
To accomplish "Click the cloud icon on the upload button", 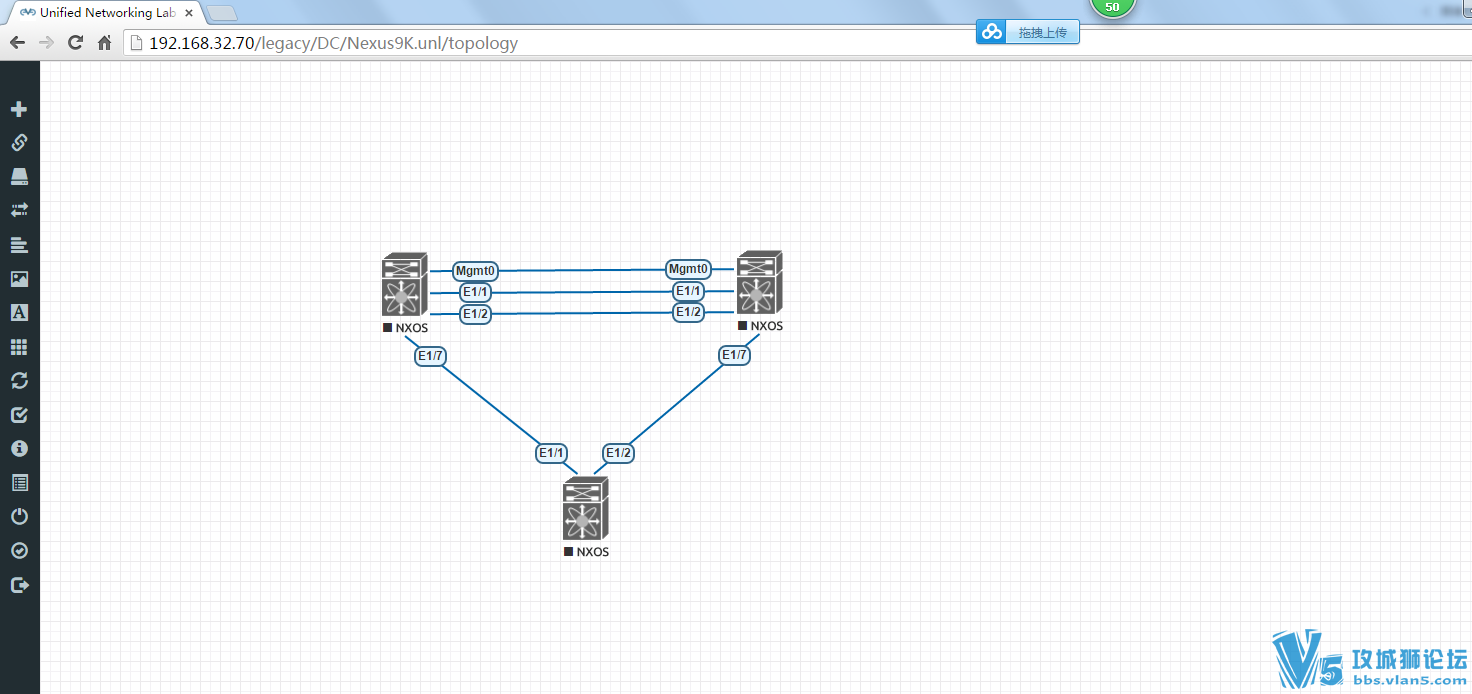I will (x=991, y=32).
